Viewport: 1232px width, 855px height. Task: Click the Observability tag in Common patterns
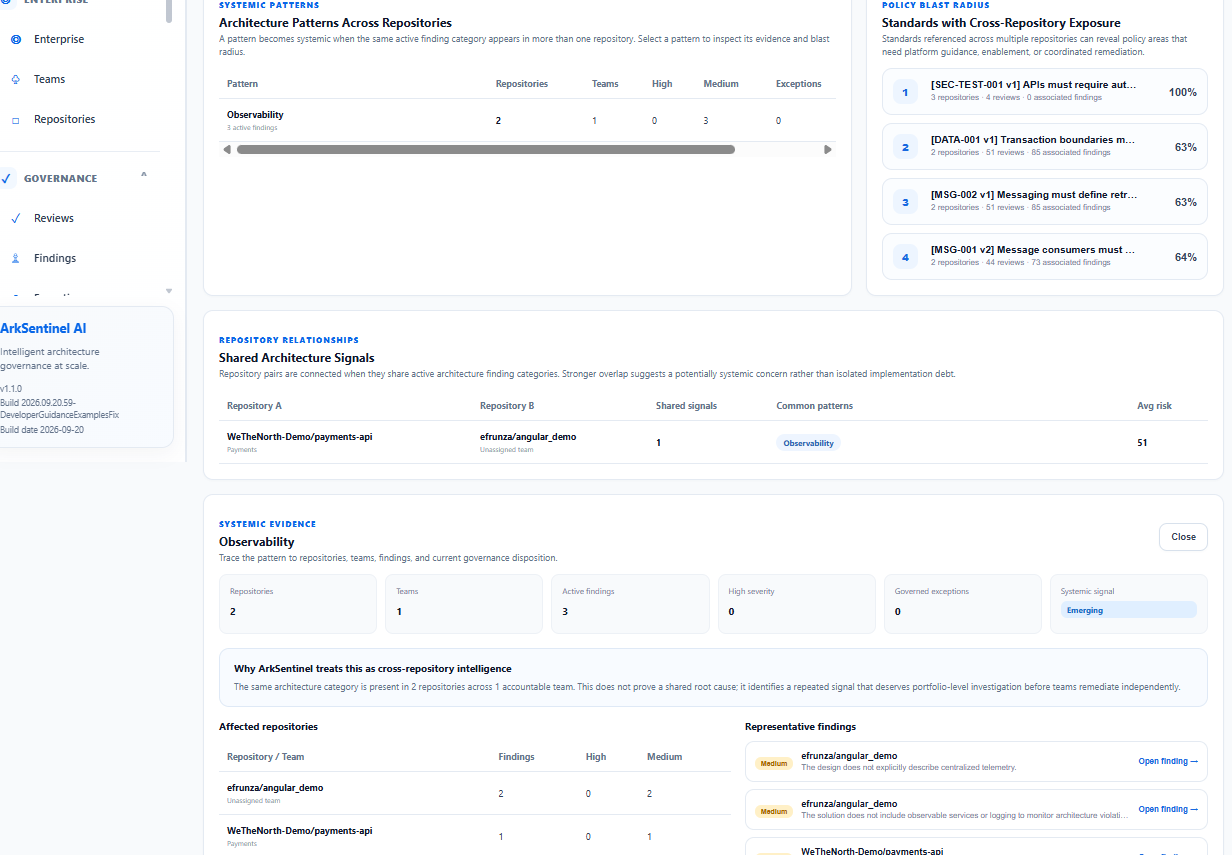(x=808, y=442)
